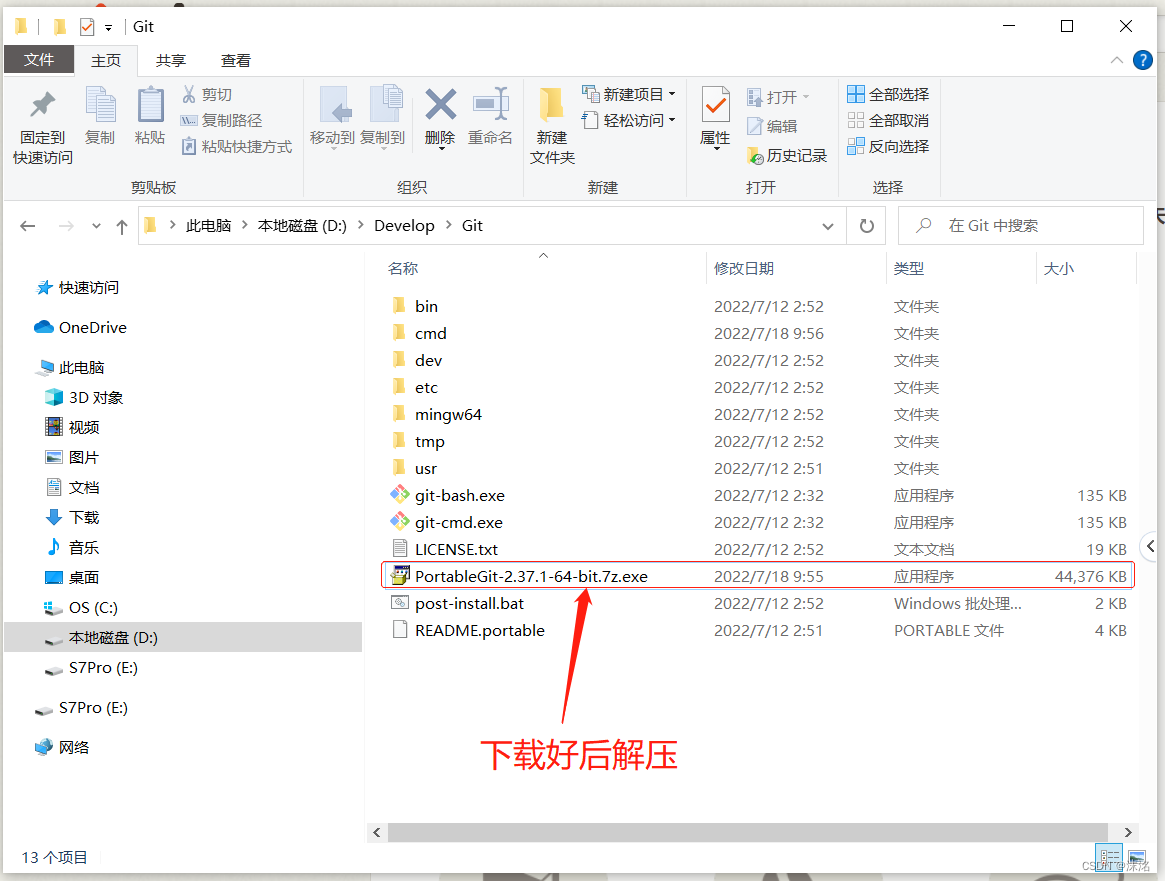This screenshot has width=1165, height=881.
Task: Select the usr folder
Action: coord(426,468)
